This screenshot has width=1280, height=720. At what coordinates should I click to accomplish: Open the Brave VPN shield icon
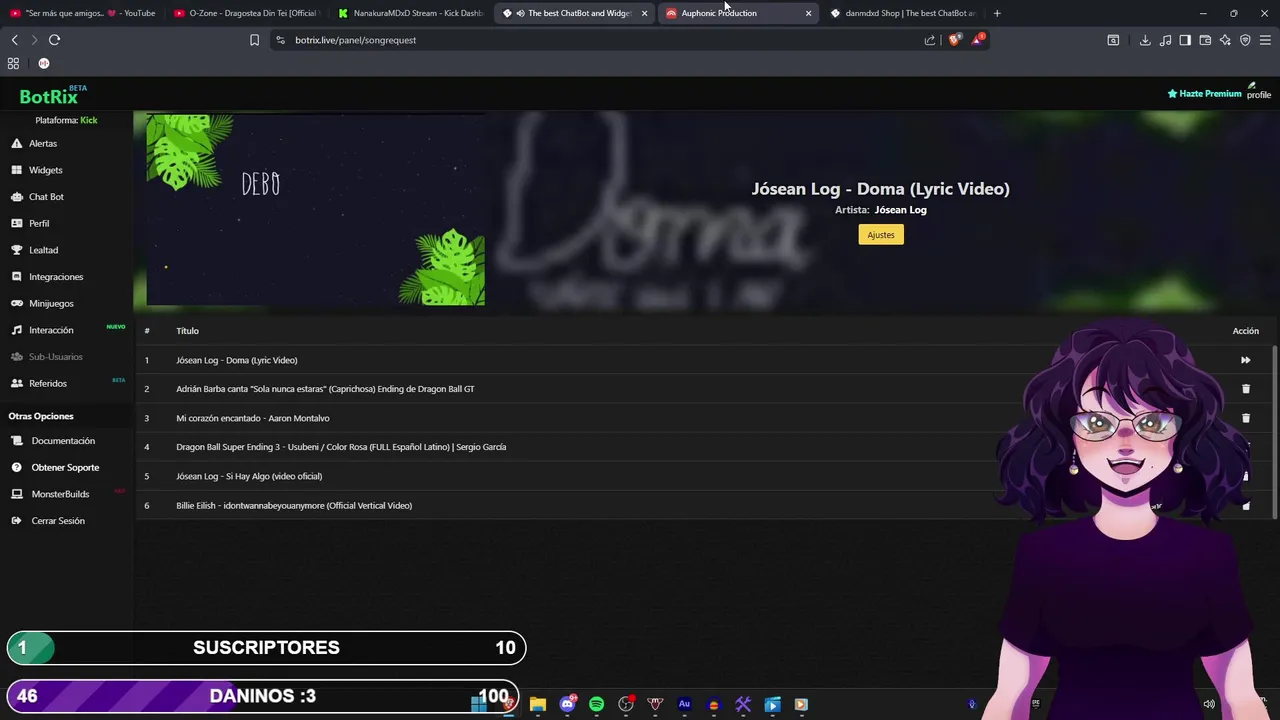point(1245,40)
